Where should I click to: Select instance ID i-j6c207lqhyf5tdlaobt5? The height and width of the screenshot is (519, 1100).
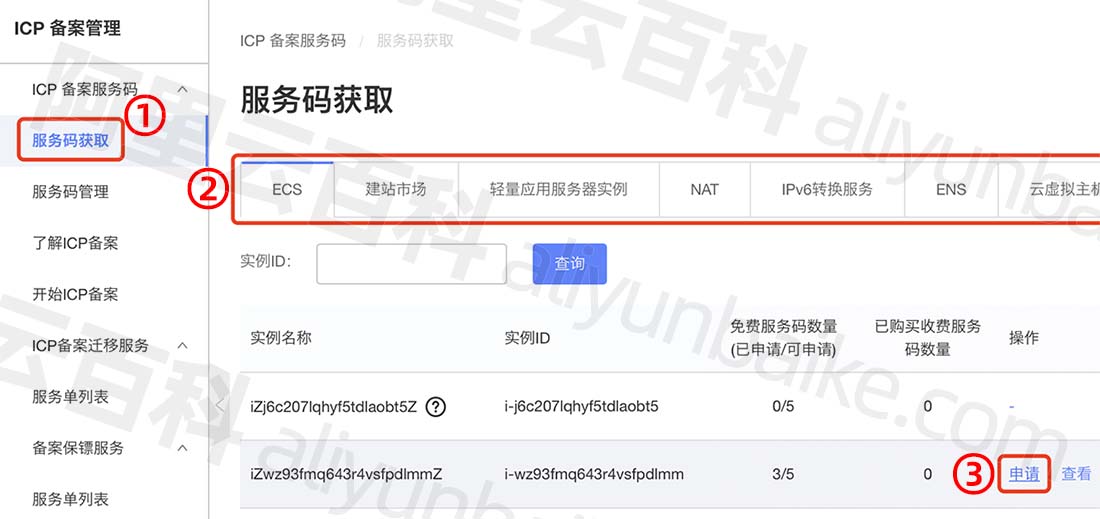pyautogui.click(x=582, y=406)
